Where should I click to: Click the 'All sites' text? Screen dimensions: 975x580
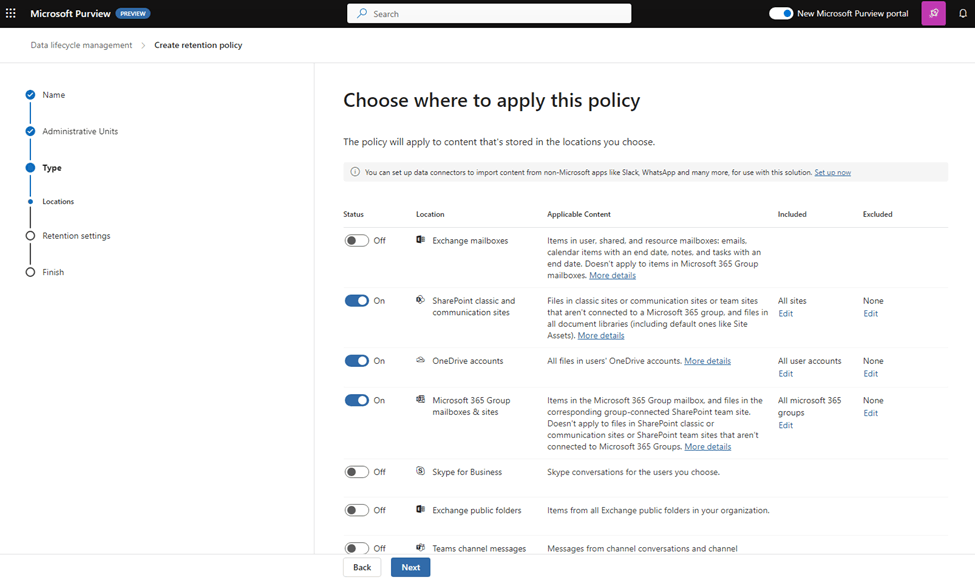click(x=792, y=300)
